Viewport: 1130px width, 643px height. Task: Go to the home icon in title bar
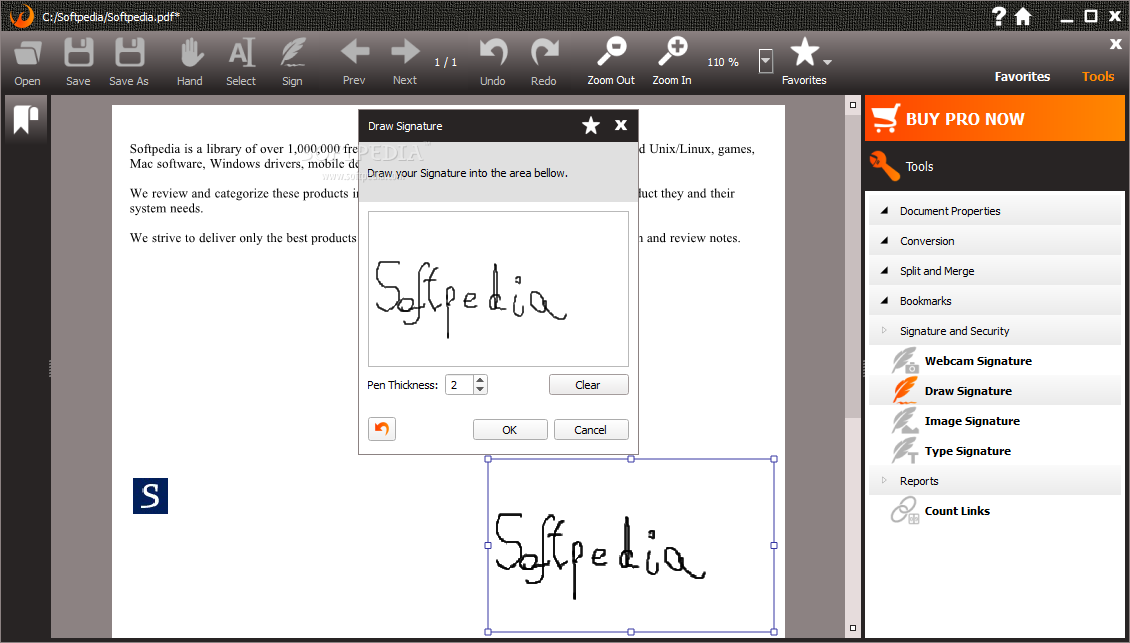coord(1023,16)
